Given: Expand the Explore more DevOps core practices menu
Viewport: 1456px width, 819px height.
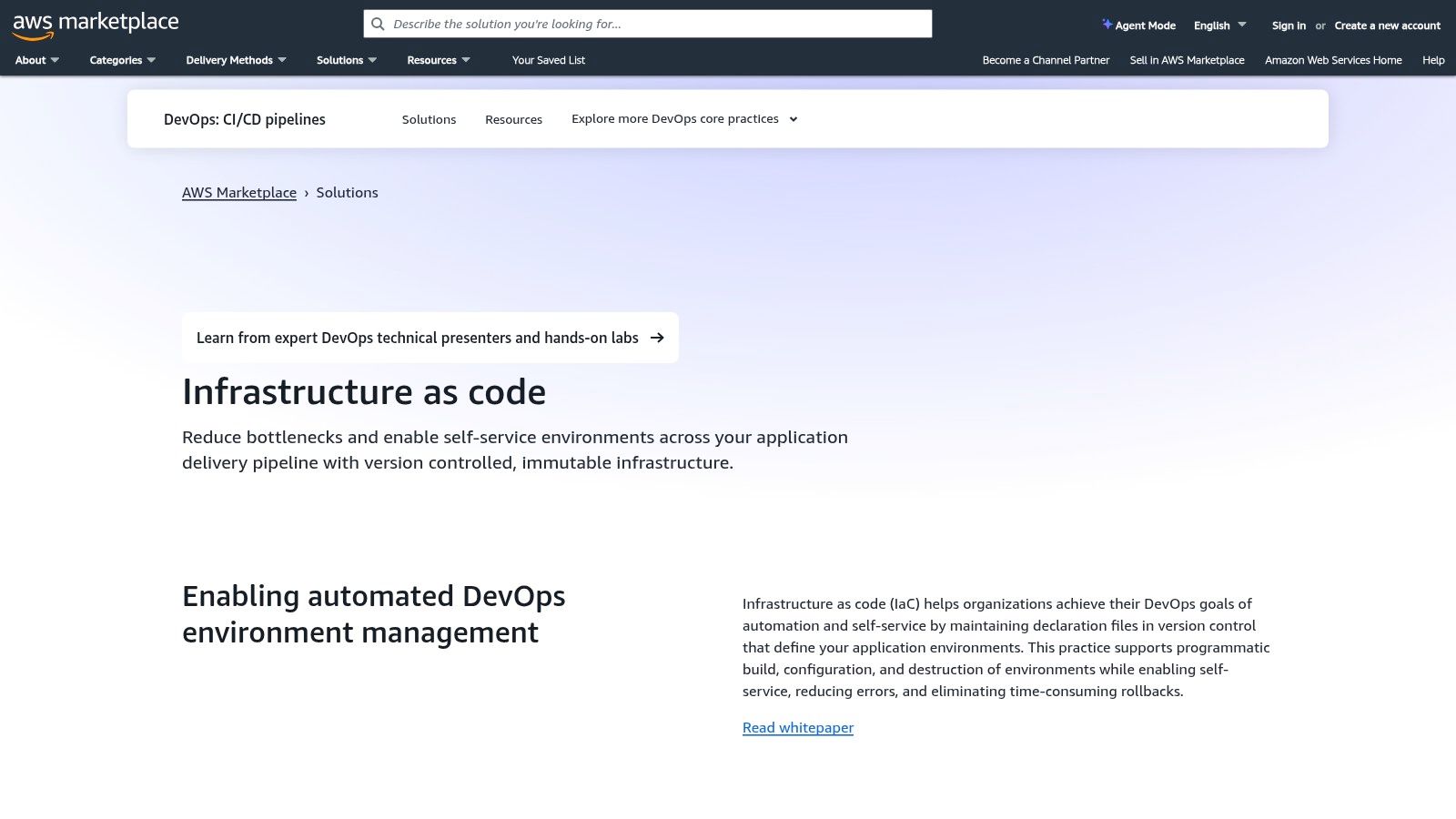Looking at the screenshot, I should [x=683, y=118].
